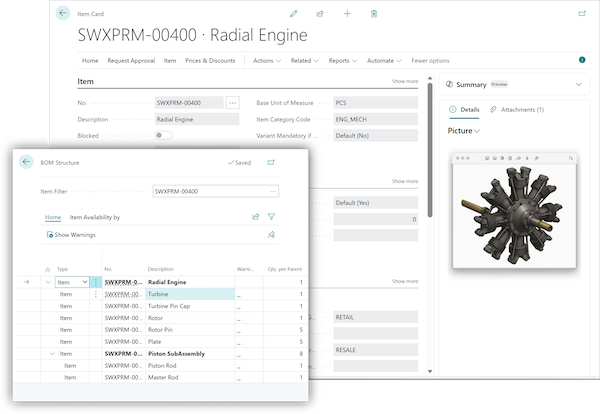Open the Automate dropdown menu
600x414 pixels.
(x=384, y=60)
